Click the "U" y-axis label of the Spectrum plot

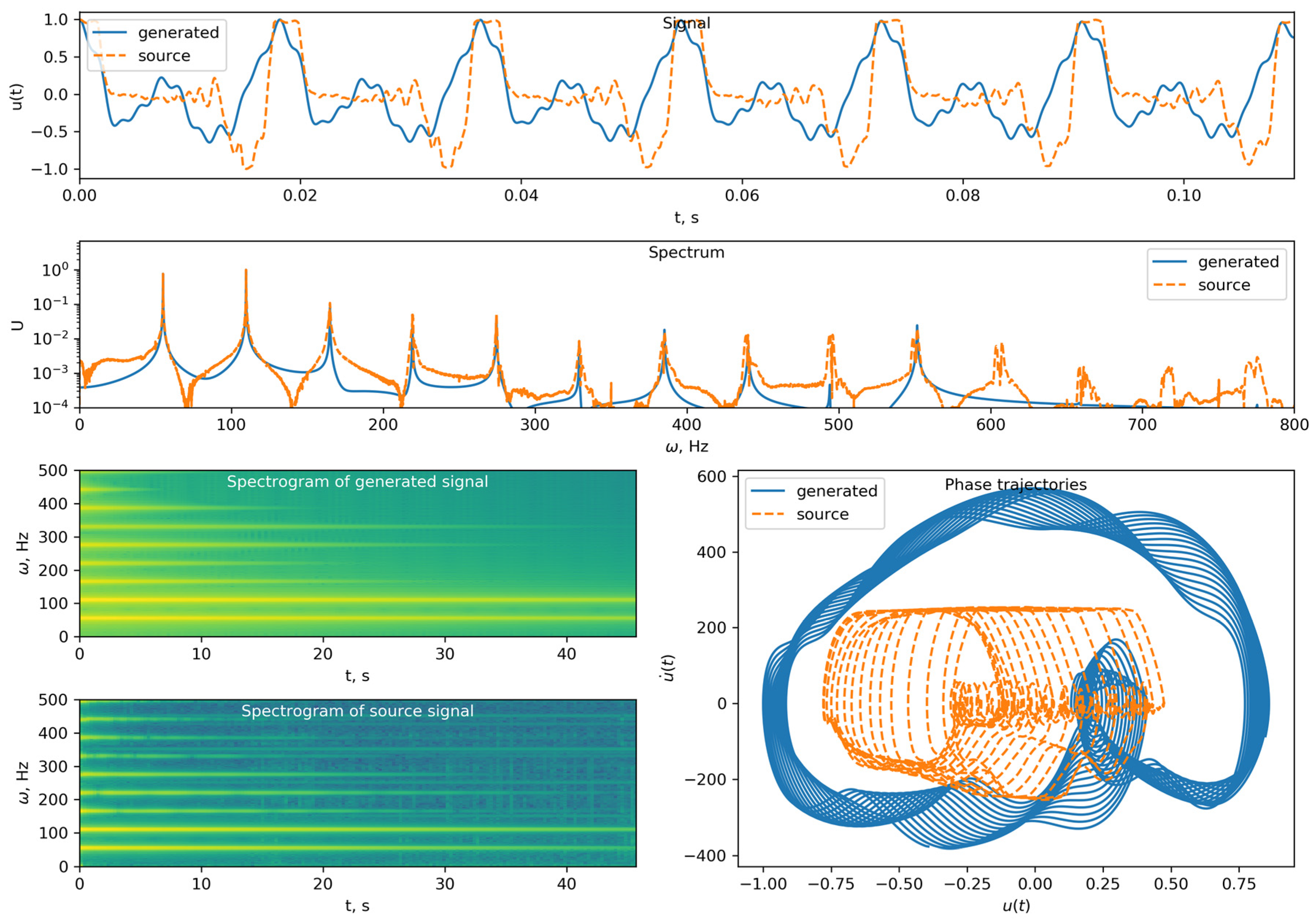click(18, 325)
